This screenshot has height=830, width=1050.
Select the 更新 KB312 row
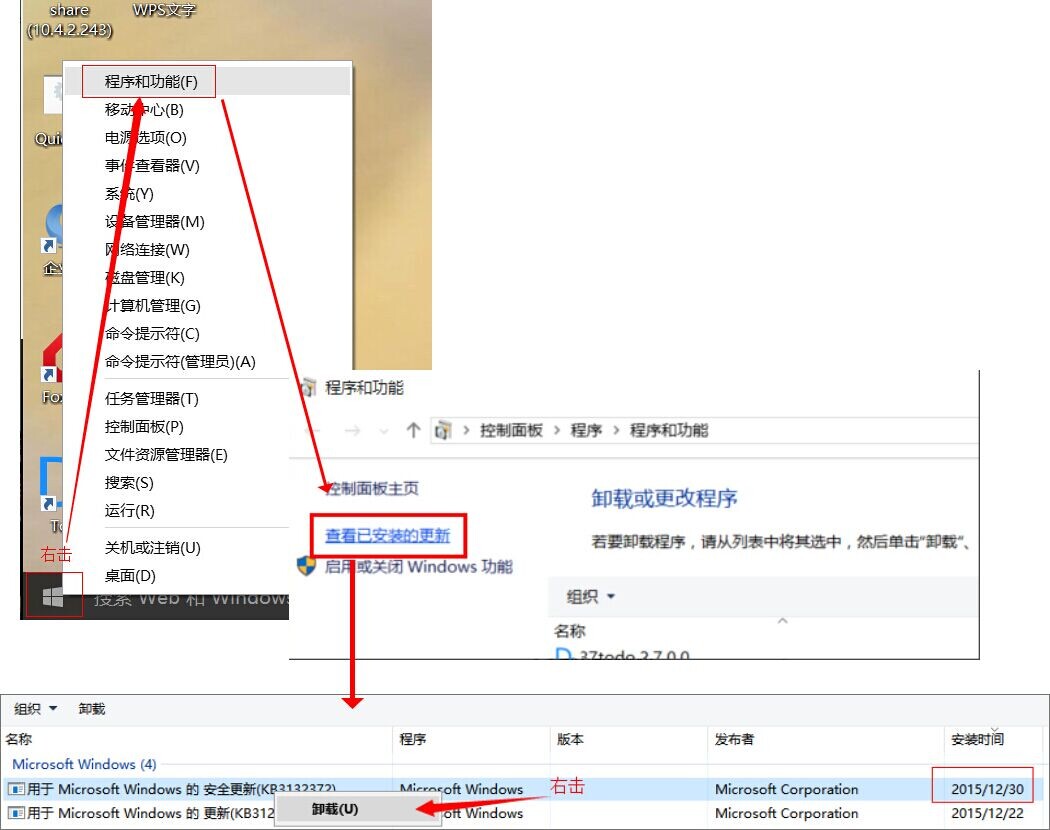524,813
